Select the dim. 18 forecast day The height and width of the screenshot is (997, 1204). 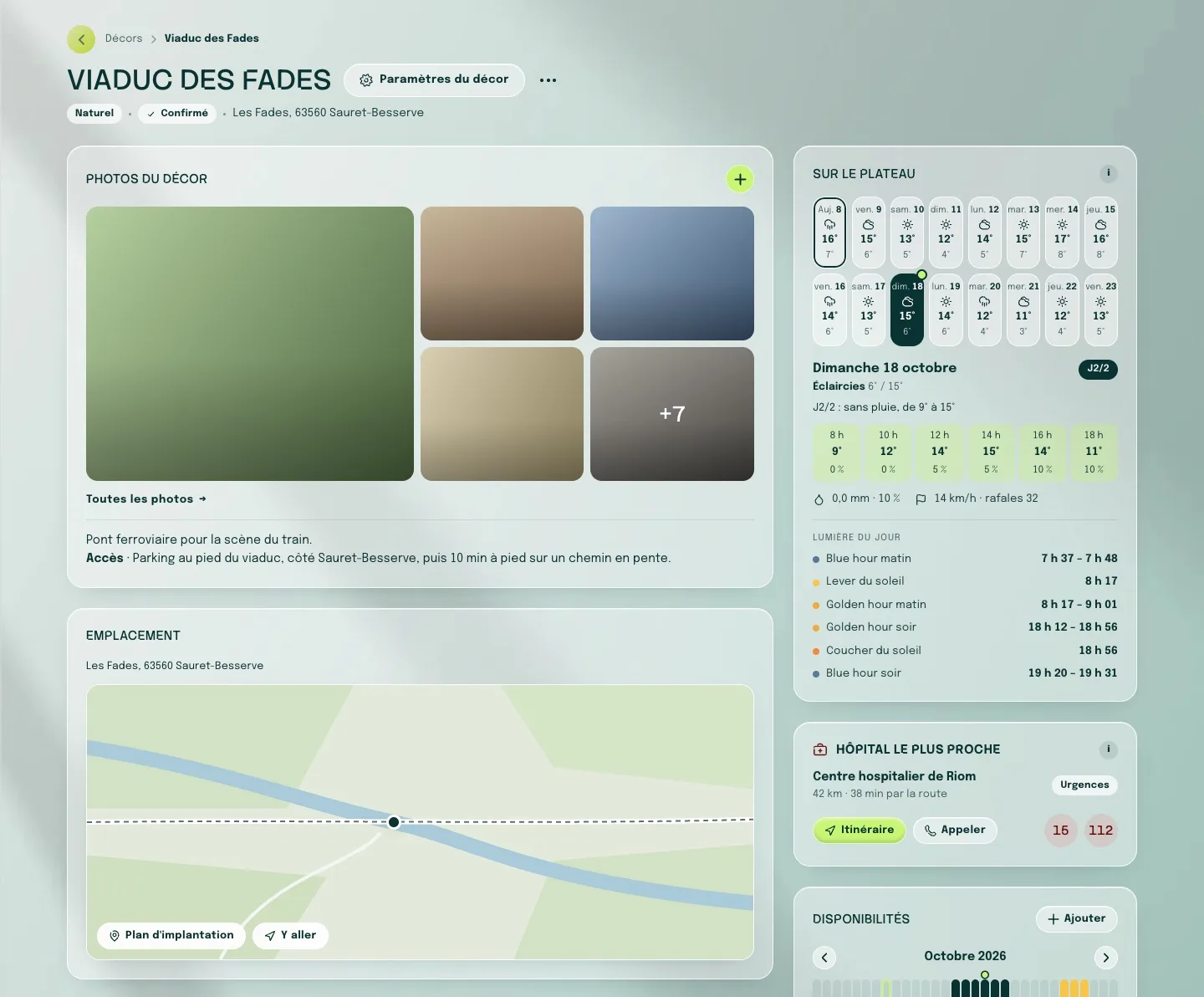(x=907, y=309)
